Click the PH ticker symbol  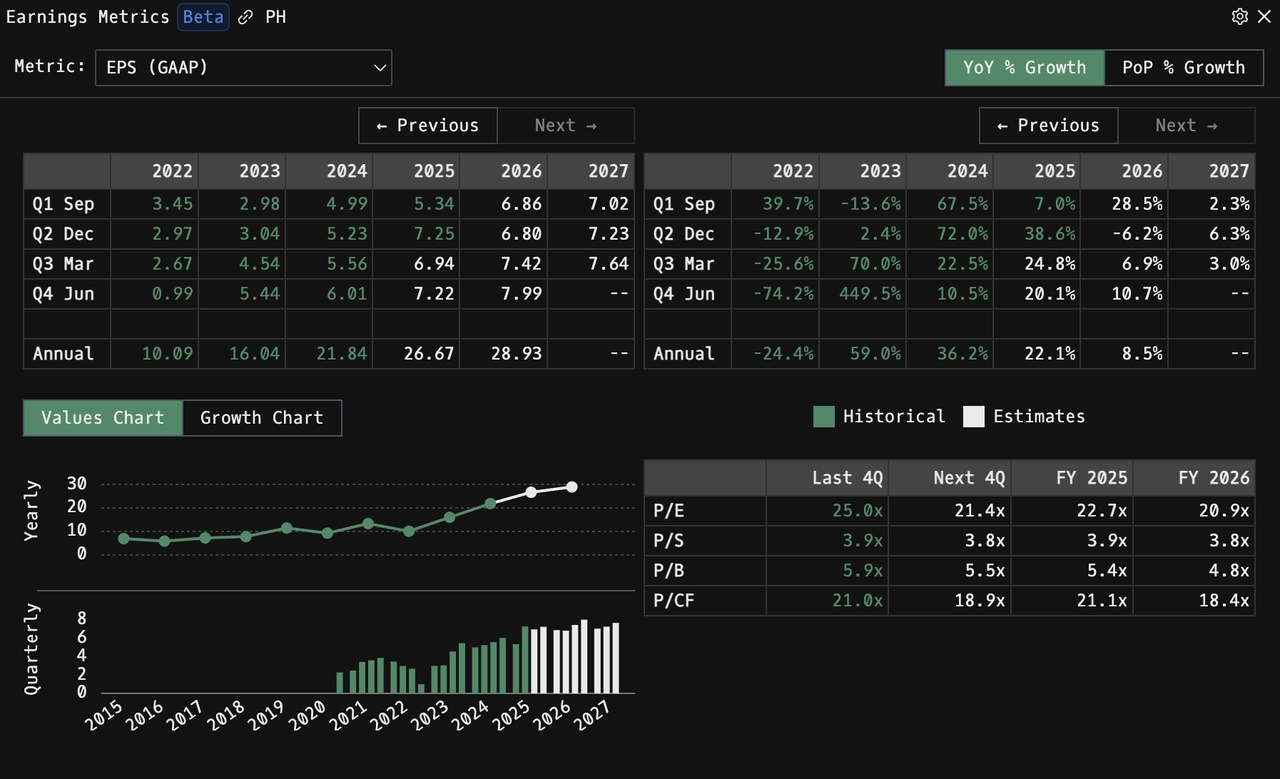tap(276, 17)
